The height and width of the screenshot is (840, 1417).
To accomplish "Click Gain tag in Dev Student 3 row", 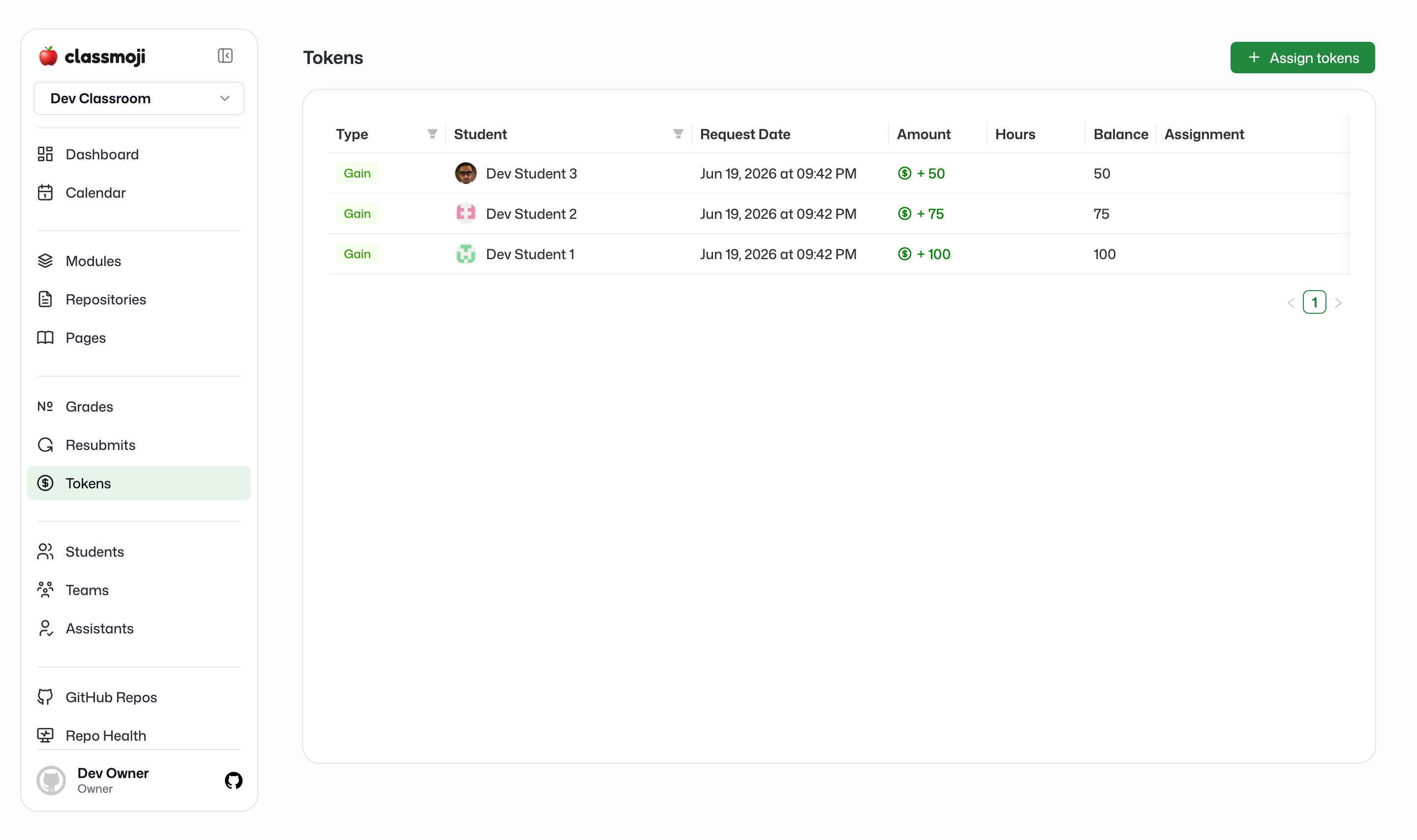I will tap(357, 173).
